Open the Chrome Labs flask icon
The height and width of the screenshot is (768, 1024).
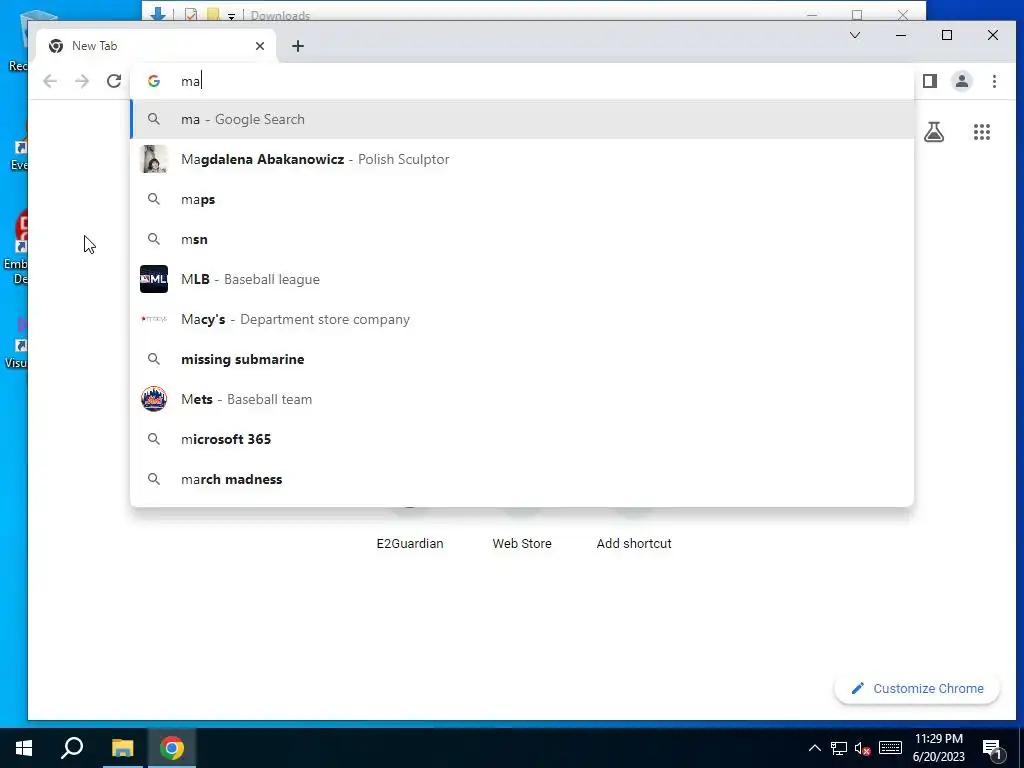(x=934, y=132)
